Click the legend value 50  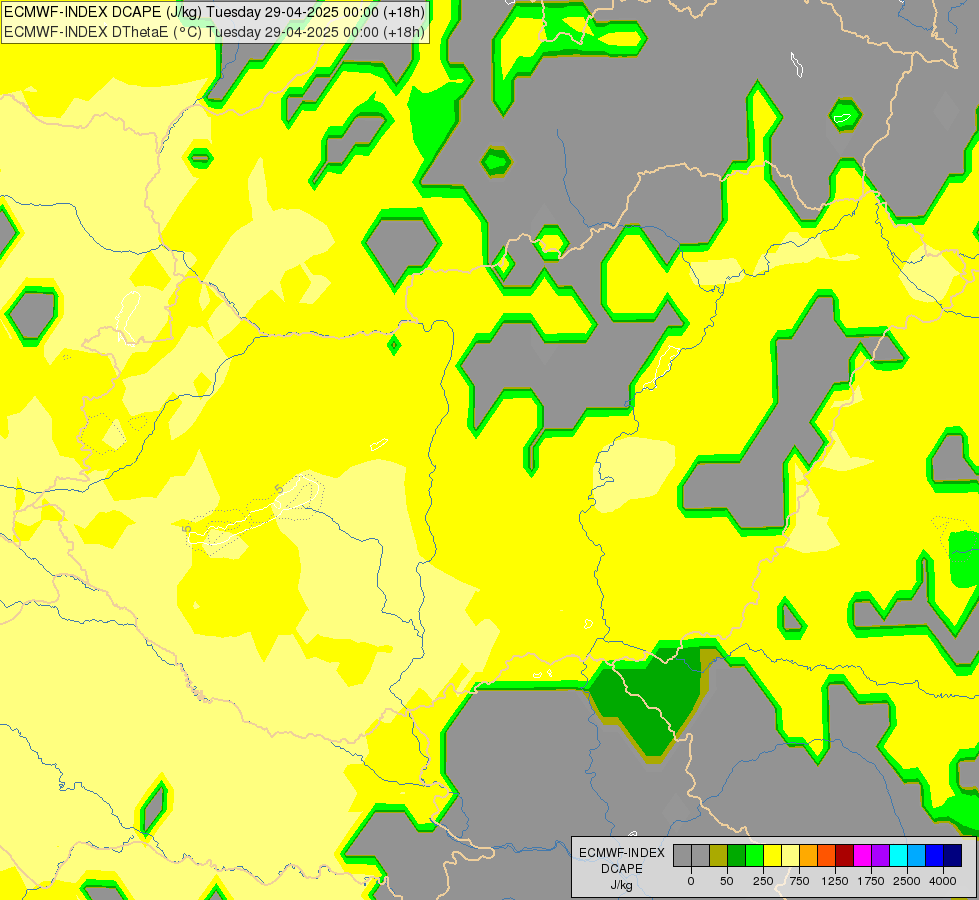727,881
